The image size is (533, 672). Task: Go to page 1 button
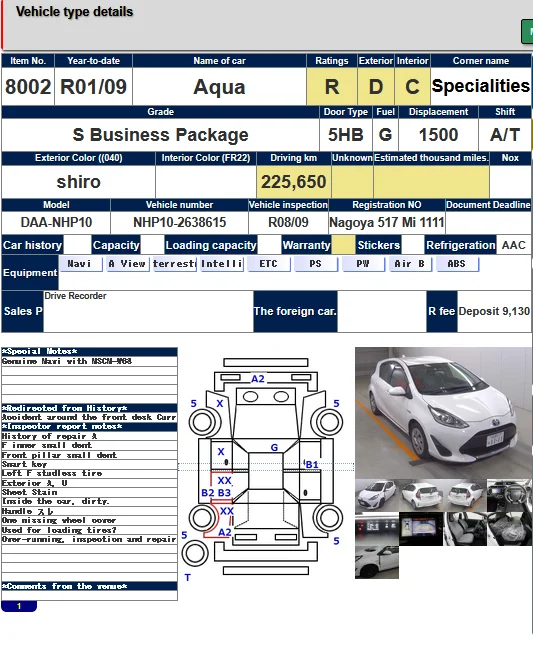click(x=19, y=606)
